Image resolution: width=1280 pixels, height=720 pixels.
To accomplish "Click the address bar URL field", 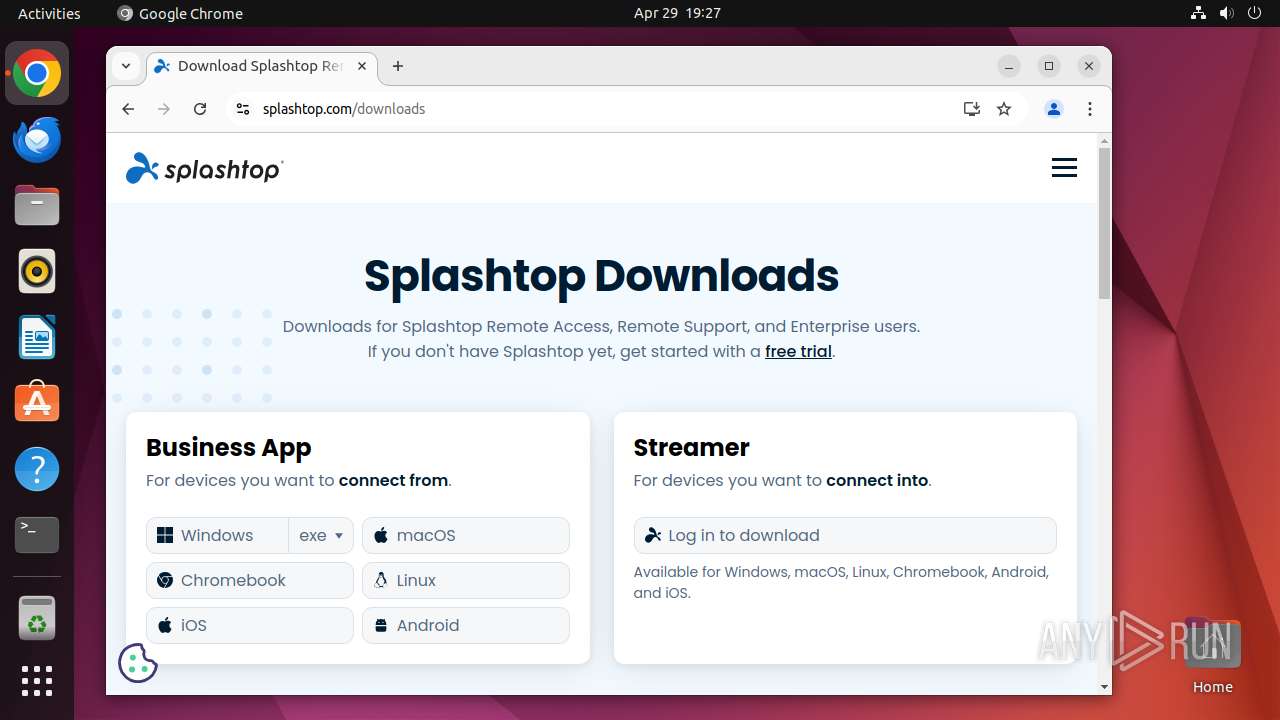I will [600, 109].
